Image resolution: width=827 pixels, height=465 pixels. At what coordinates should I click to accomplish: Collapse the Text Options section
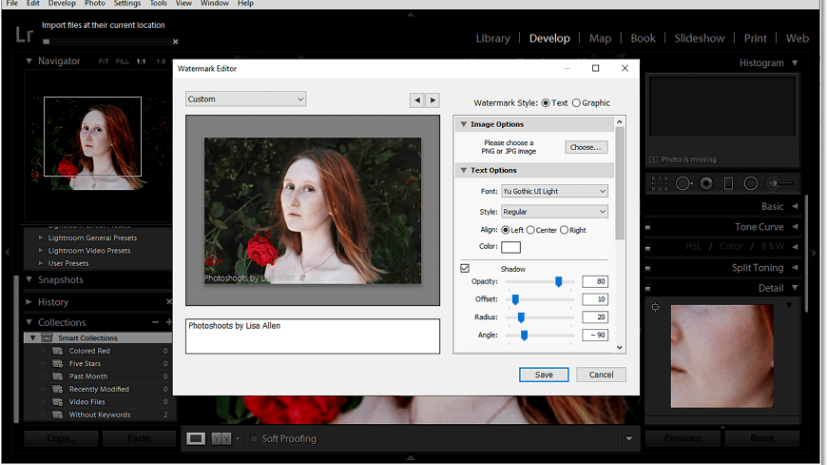point(464,171)
